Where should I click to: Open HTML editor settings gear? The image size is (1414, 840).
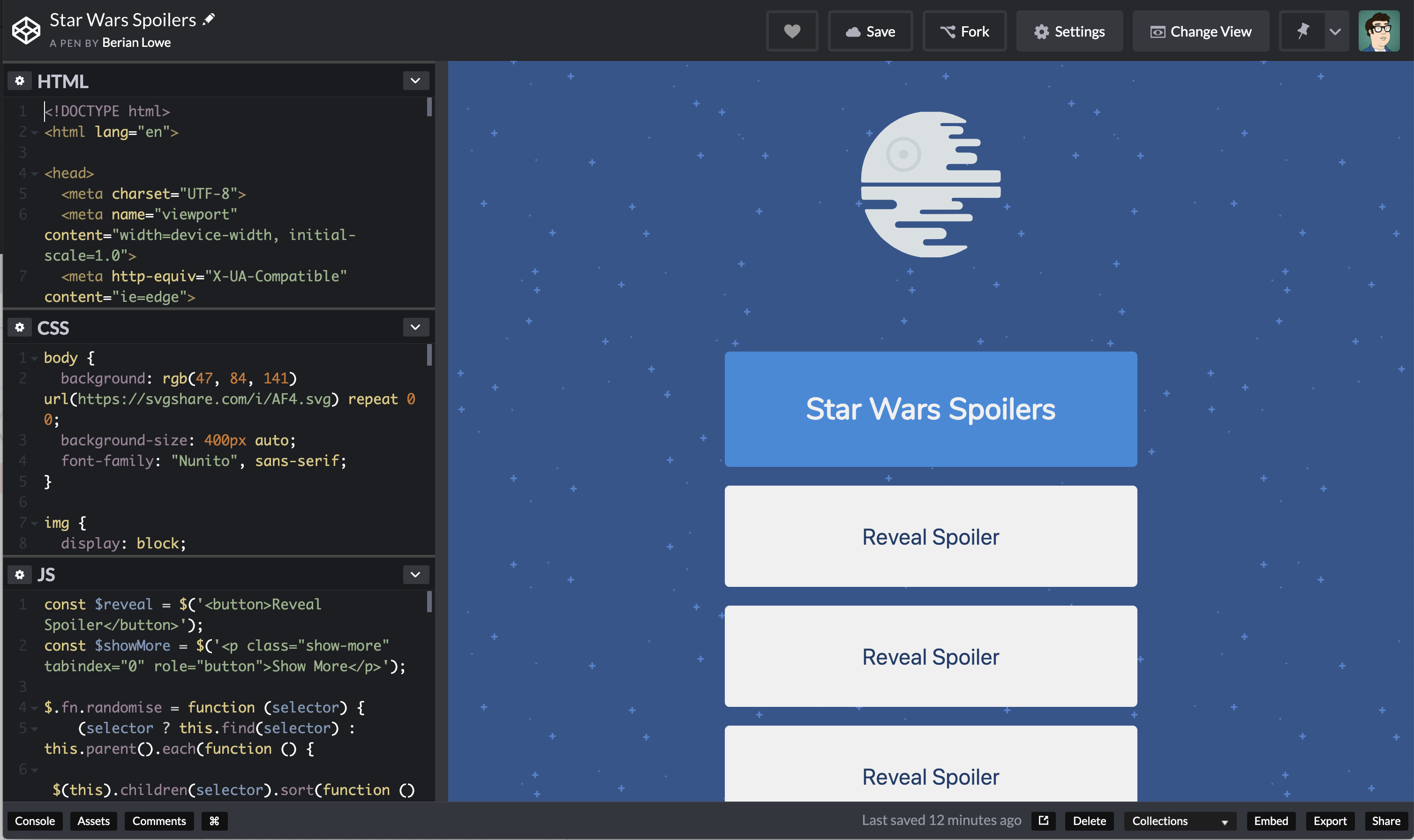[20, 81]
